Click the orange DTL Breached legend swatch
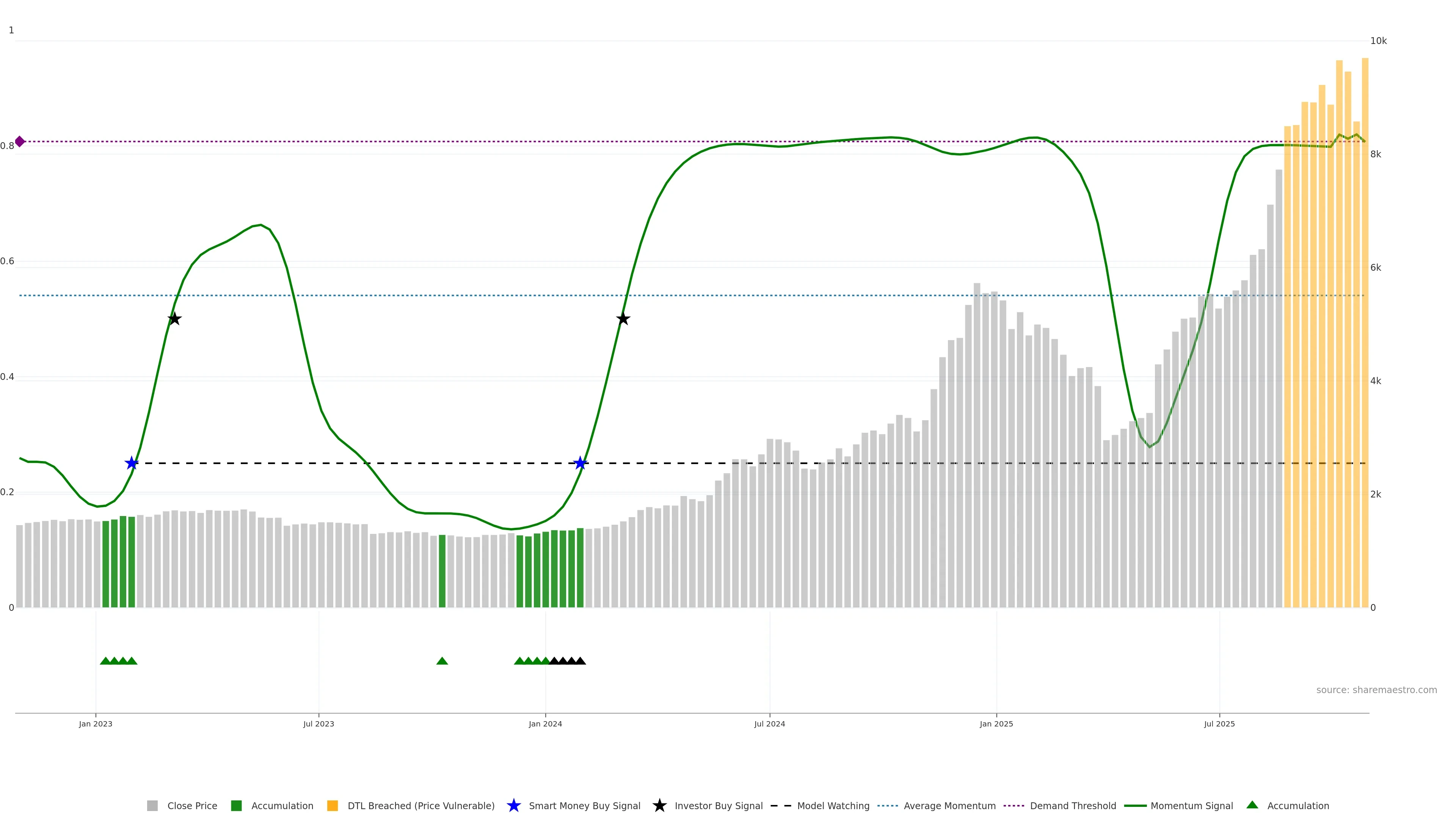This screenshot has width=1456, height=819. (333, 805)
